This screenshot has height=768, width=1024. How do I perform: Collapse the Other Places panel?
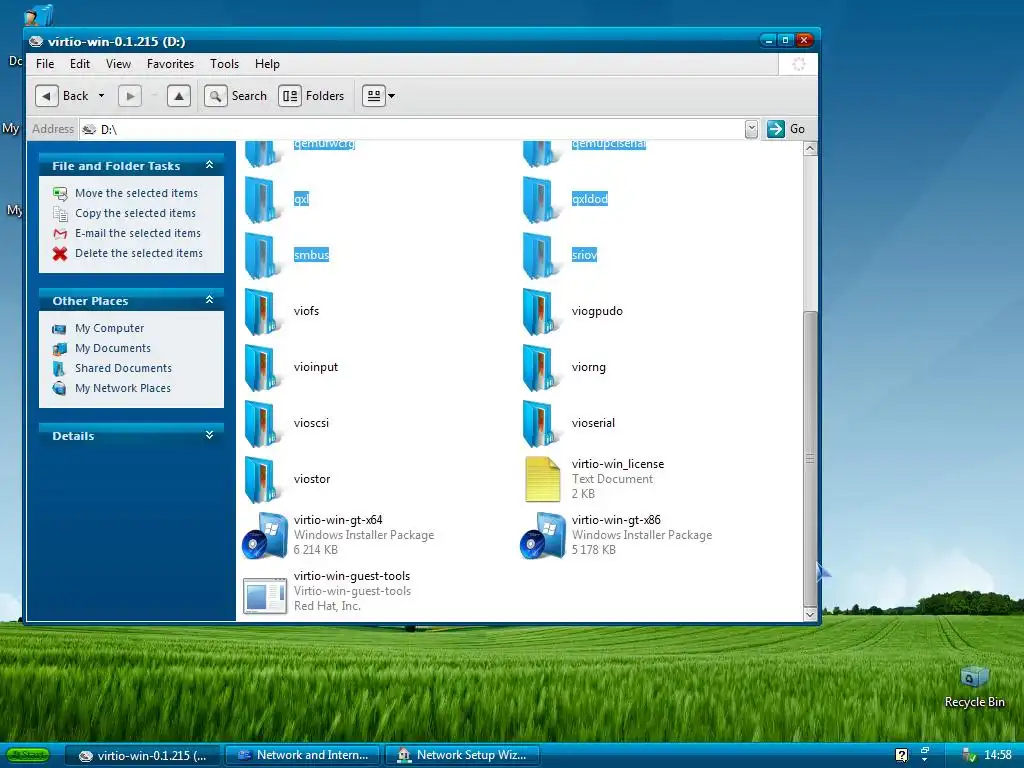(x=210, y=300)
